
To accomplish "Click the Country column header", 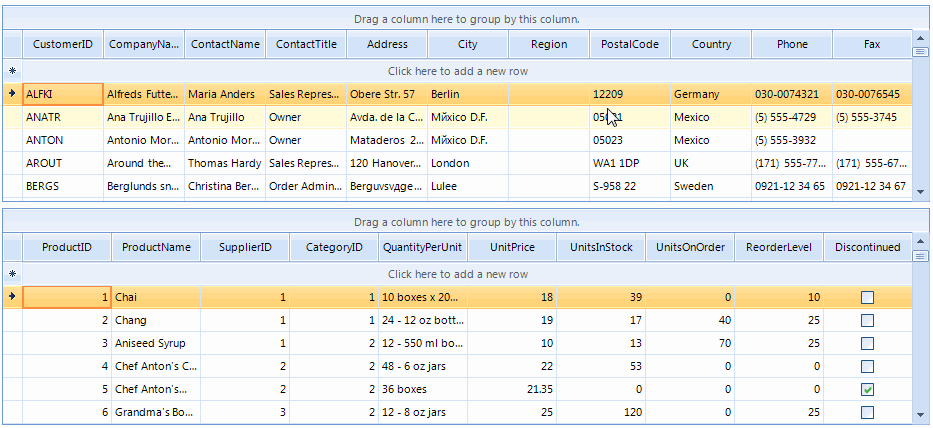I will (711, 44).
